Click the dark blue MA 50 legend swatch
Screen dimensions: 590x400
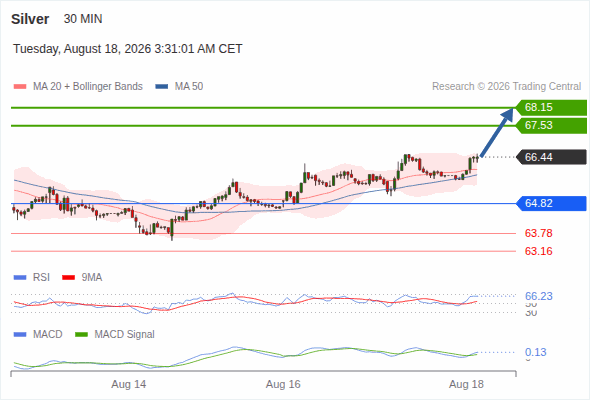click(x=162, y=87)
